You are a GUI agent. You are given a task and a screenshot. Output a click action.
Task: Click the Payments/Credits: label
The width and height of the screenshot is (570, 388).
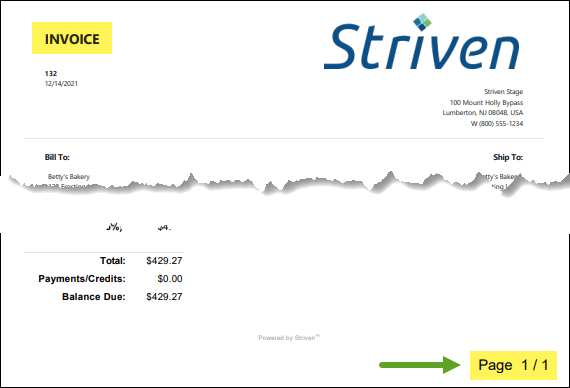tap(82, 279)
